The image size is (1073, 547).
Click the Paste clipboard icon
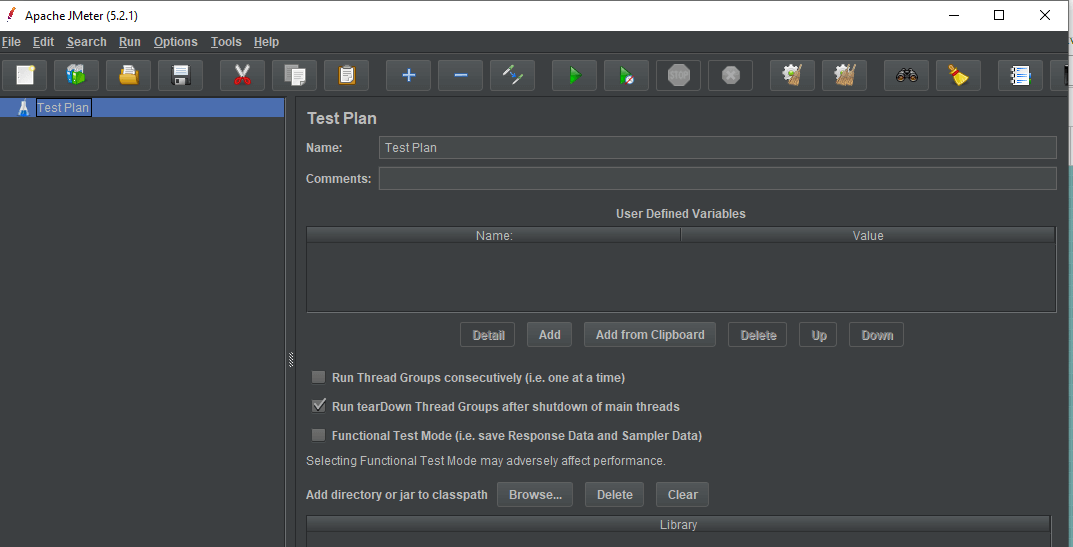pyautogui.click(x=346, y=75)
